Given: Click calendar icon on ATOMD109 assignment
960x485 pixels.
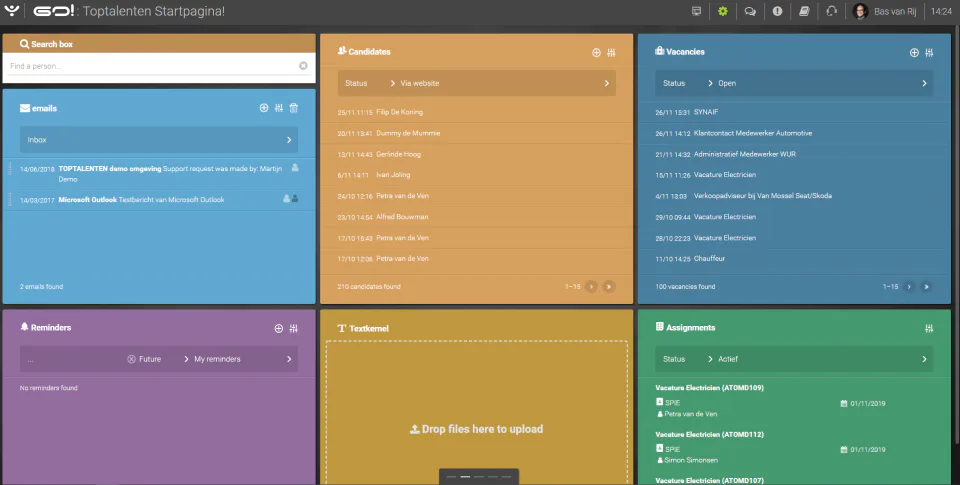Looking at the screenshot, I should [844, 404].
